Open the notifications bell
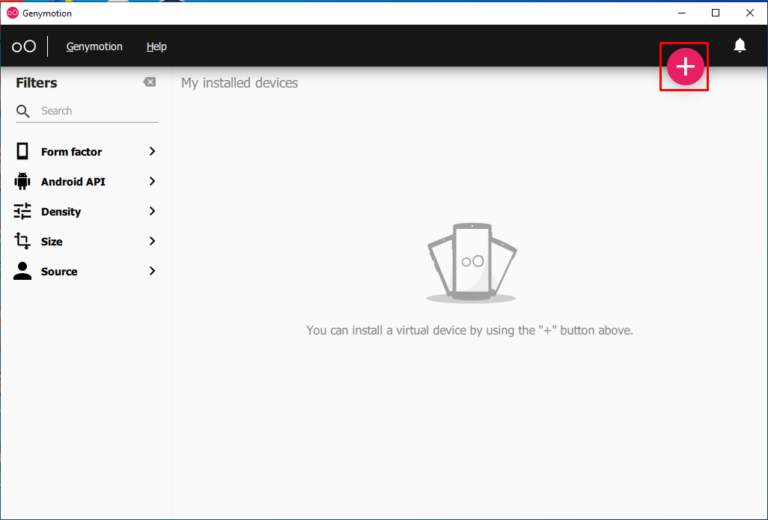The width and height of the screenshot is (768, 520). tap(740, 46)
